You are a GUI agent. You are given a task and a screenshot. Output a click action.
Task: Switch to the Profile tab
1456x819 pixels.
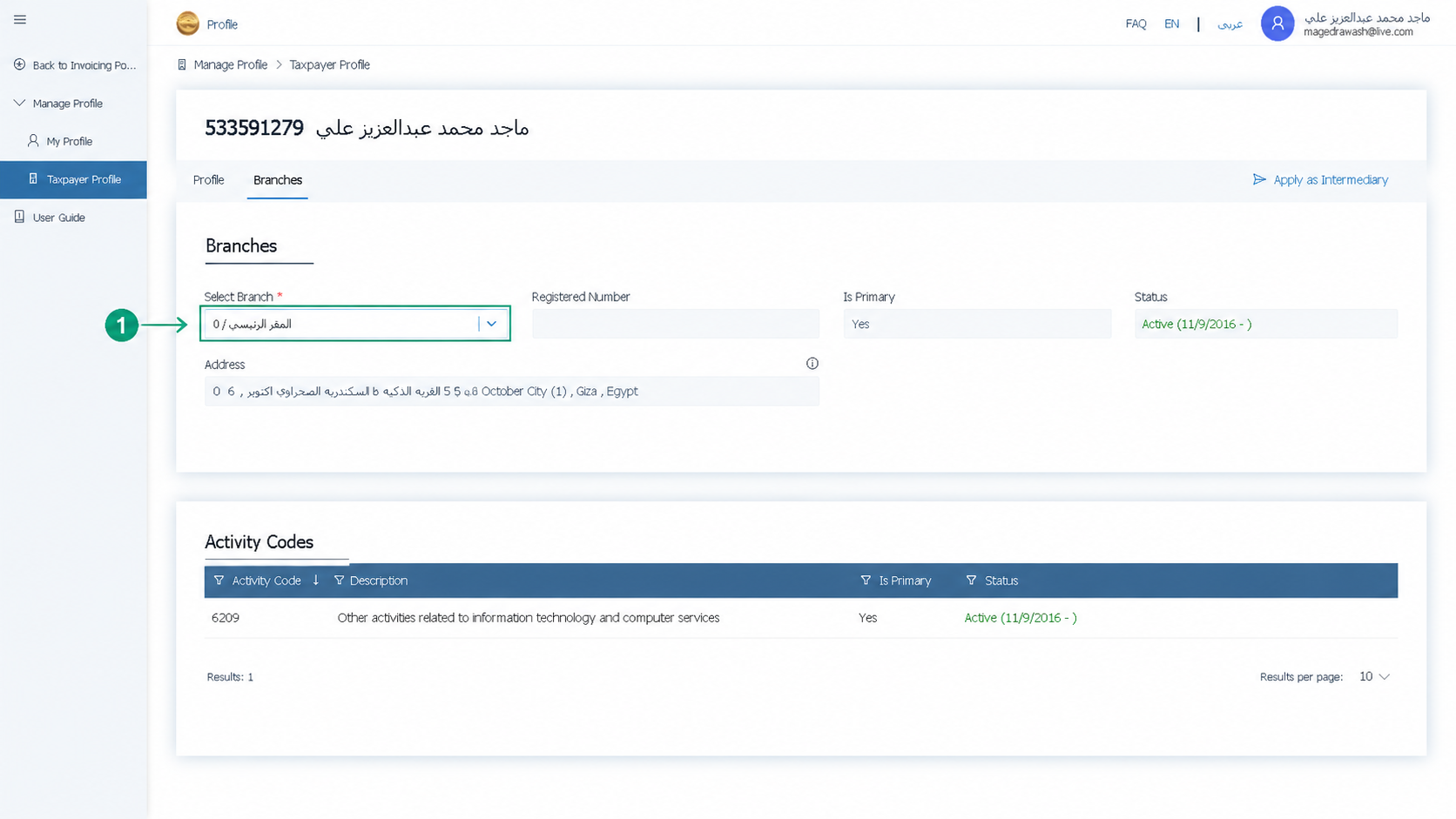pos(209,180)
